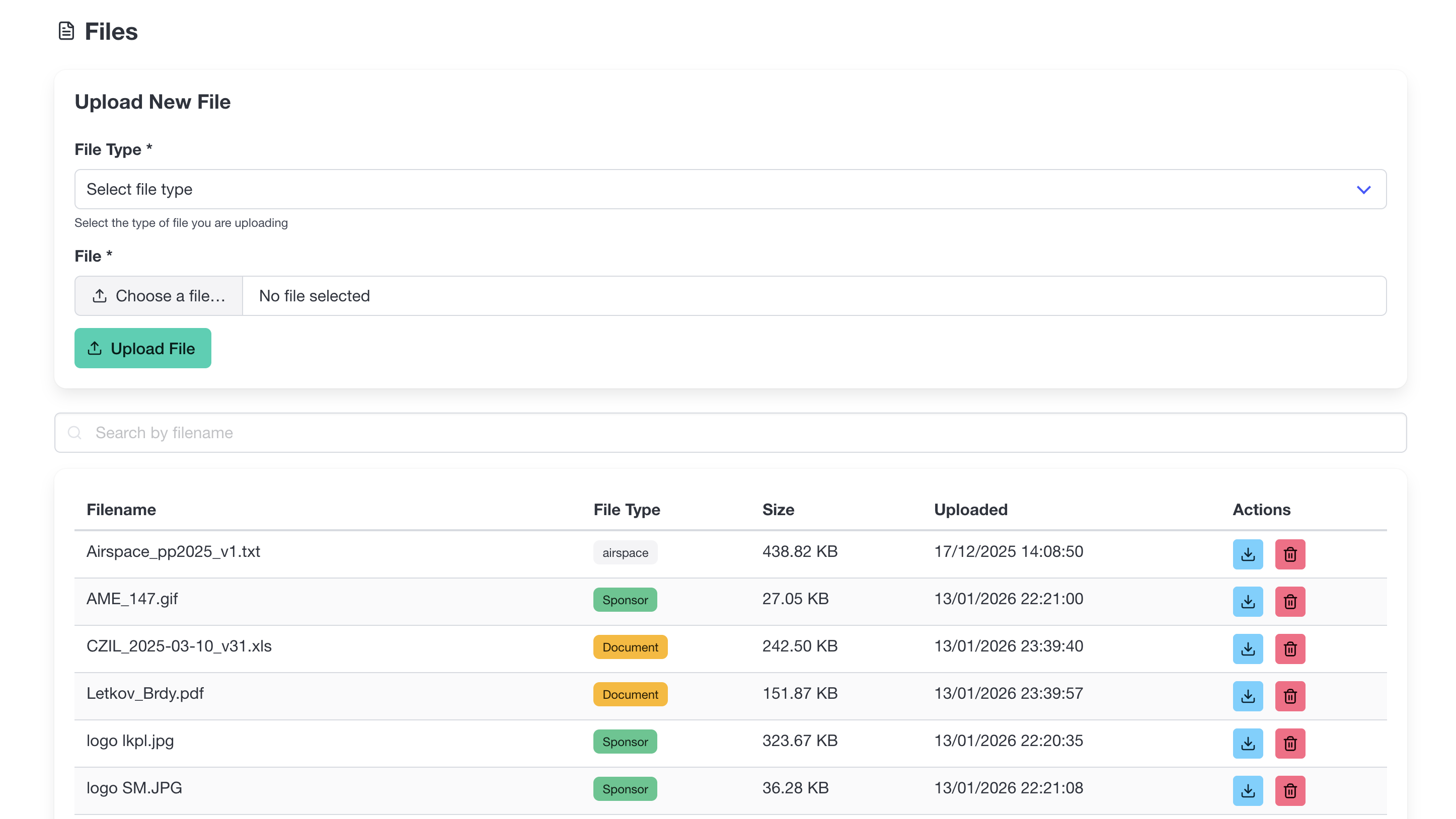The height and width of the screenshot is (819, 1456).
Task: Click the Filename column header
Action: click(121, 510)
